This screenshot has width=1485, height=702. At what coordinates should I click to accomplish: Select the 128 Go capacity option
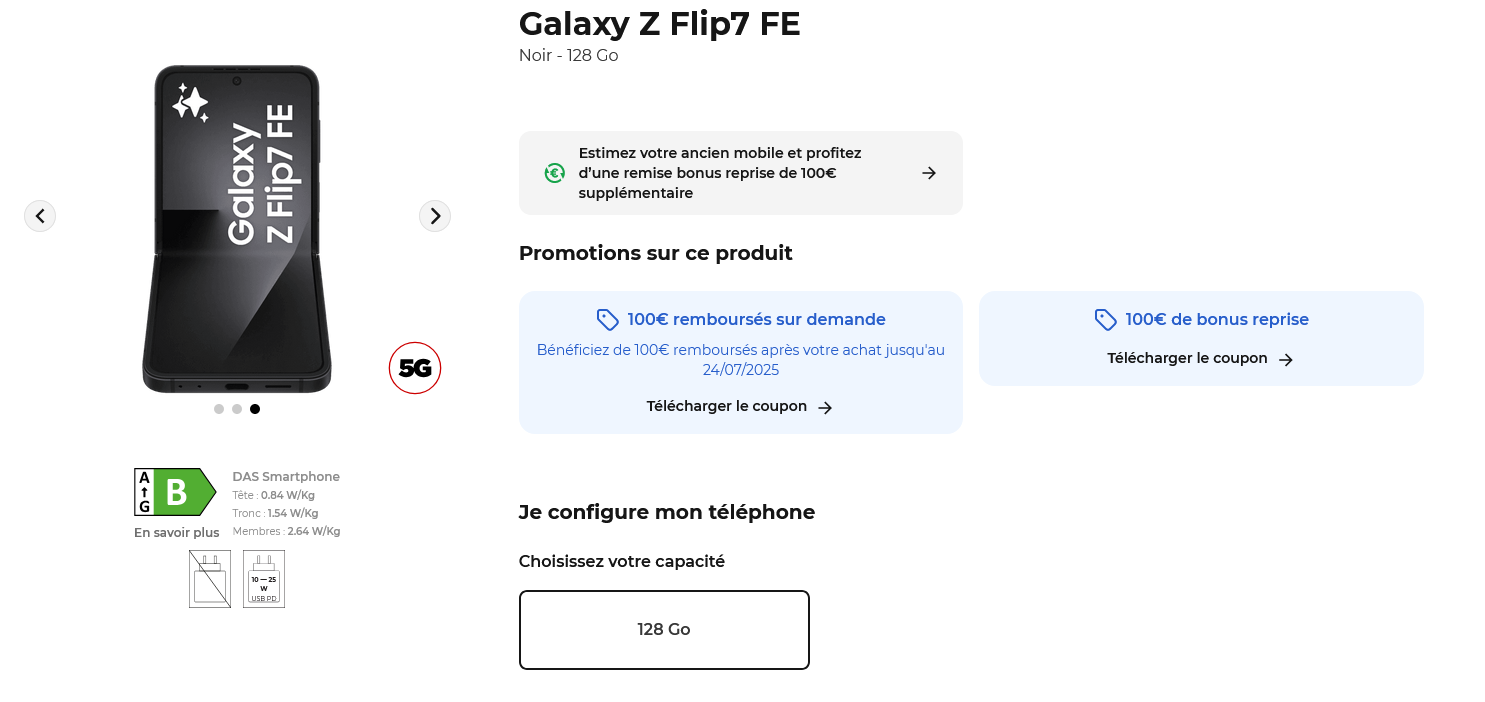[664, 629]
